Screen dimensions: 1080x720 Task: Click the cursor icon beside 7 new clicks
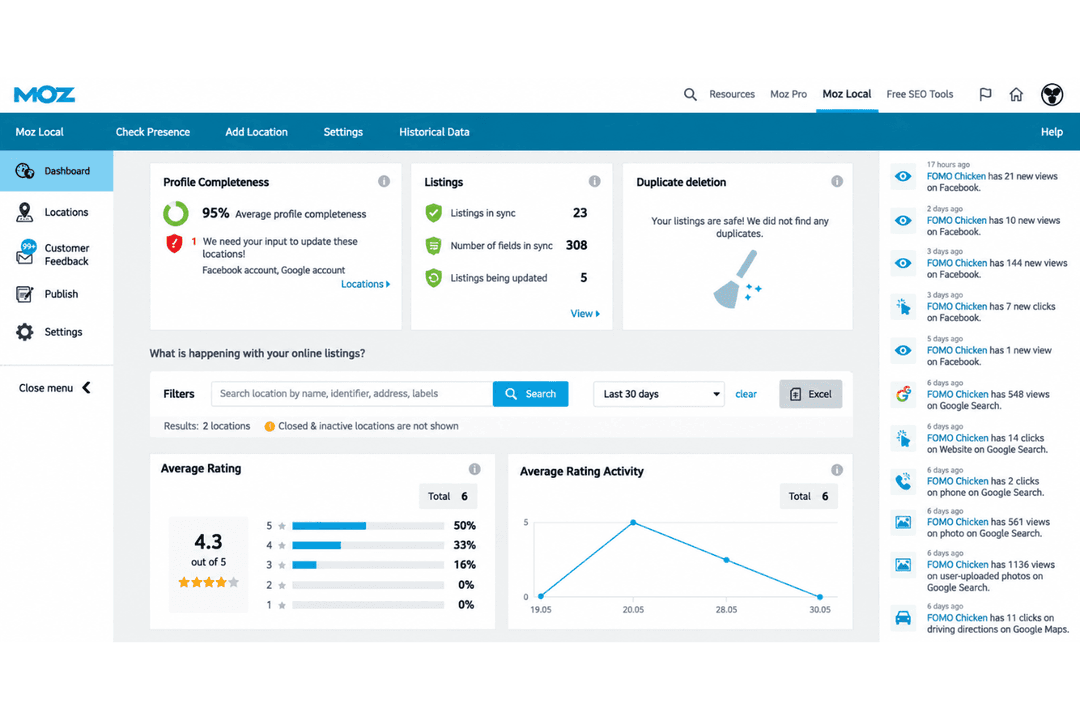pos(903,307)
